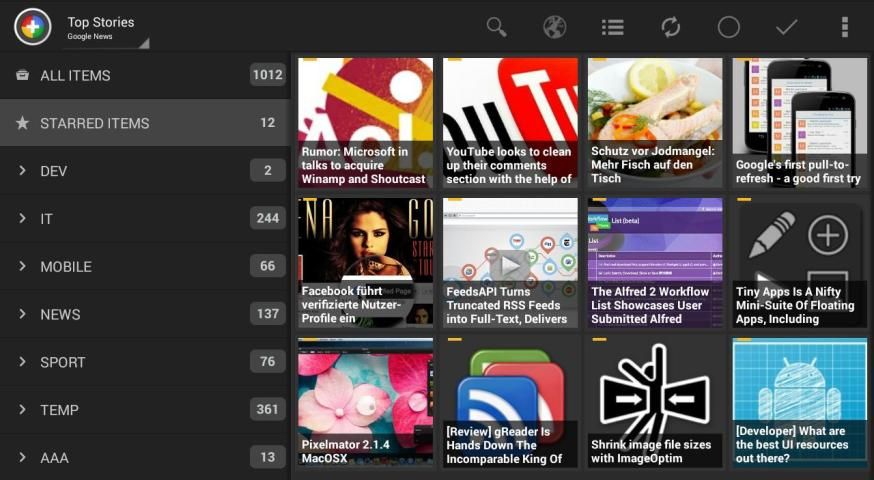Switch to list view icon
The width and height of the screenshot is (874, 480).
tap(612, 27)
